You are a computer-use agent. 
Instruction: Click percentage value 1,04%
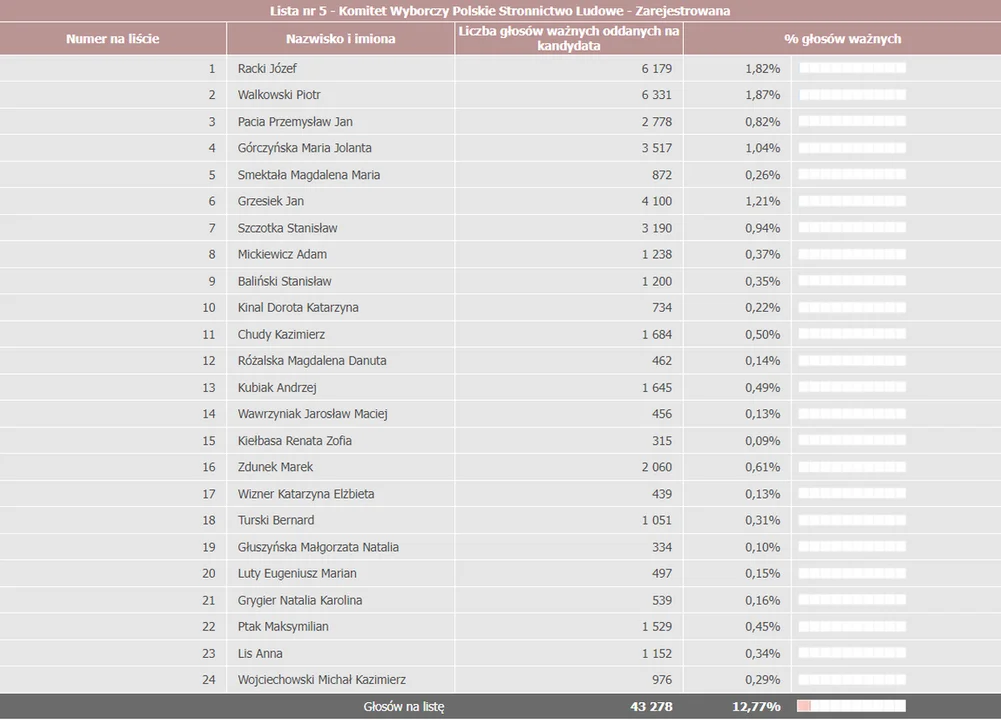[x=762, y=148]
